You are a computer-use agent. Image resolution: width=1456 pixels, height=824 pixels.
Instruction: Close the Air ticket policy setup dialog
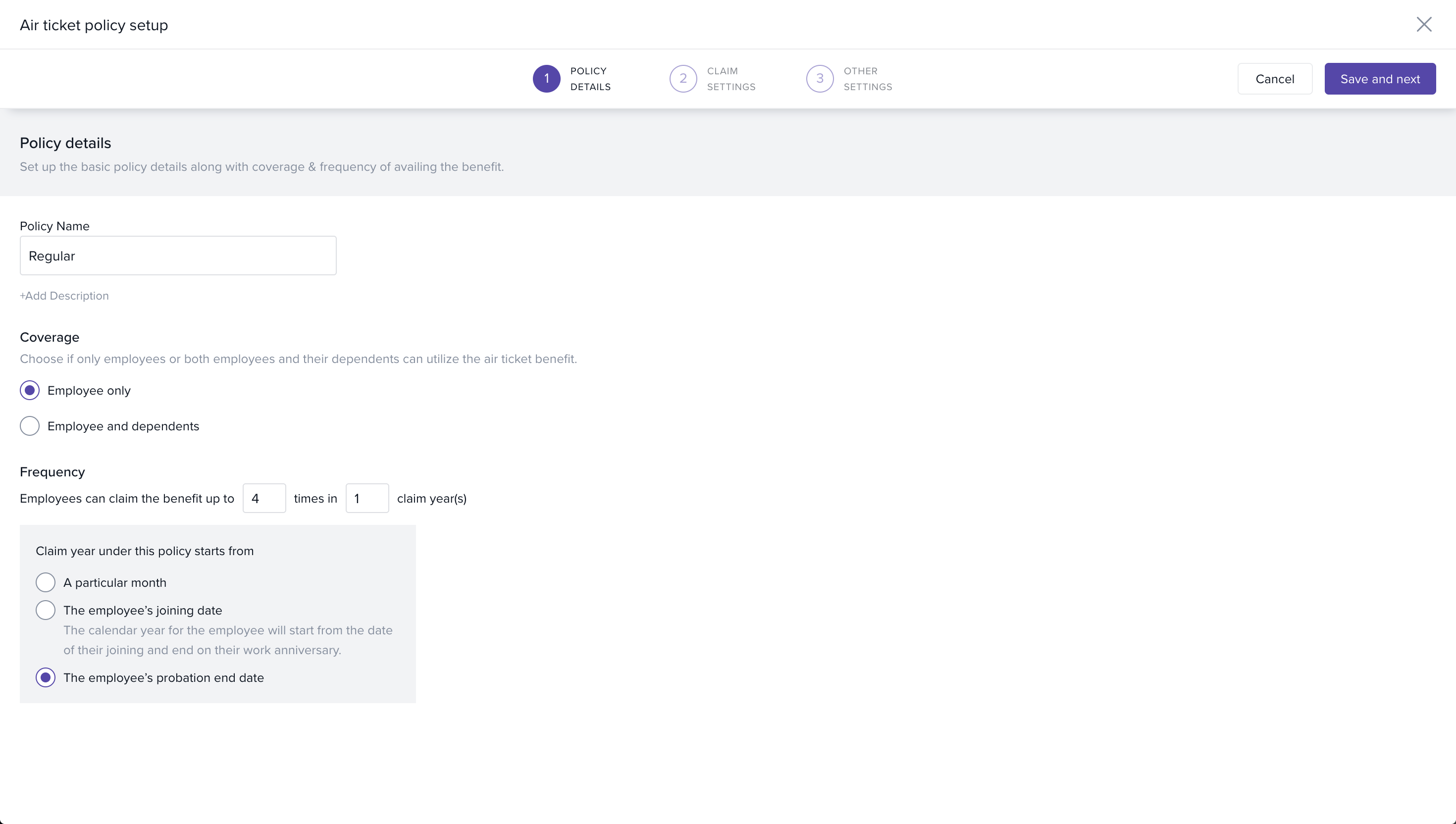(1424, 24)
